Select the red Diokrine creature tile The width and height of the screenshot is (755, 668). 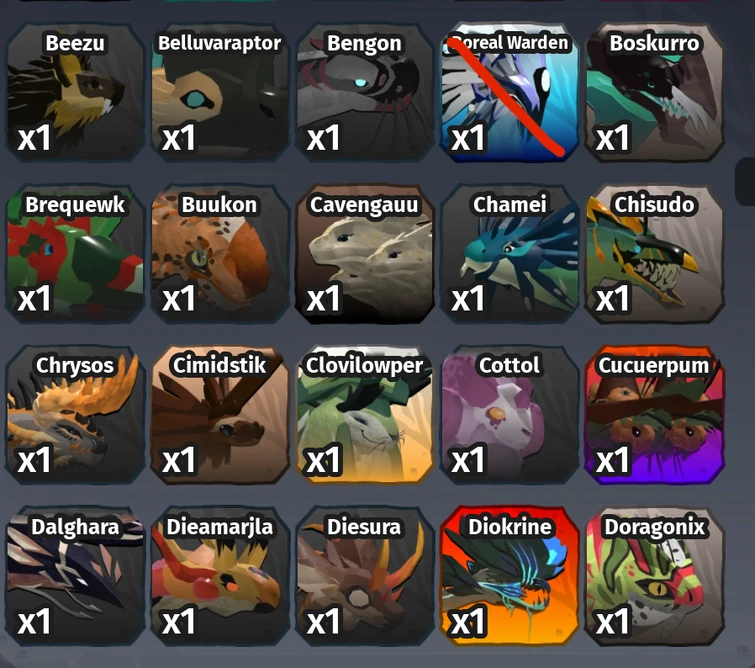(509, 576)
